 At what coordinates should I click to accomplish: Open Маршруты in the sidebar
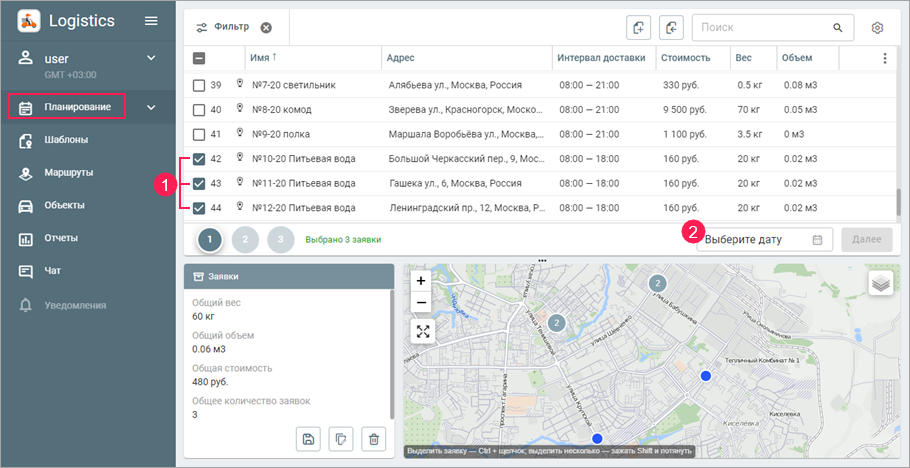click(69, 173)
